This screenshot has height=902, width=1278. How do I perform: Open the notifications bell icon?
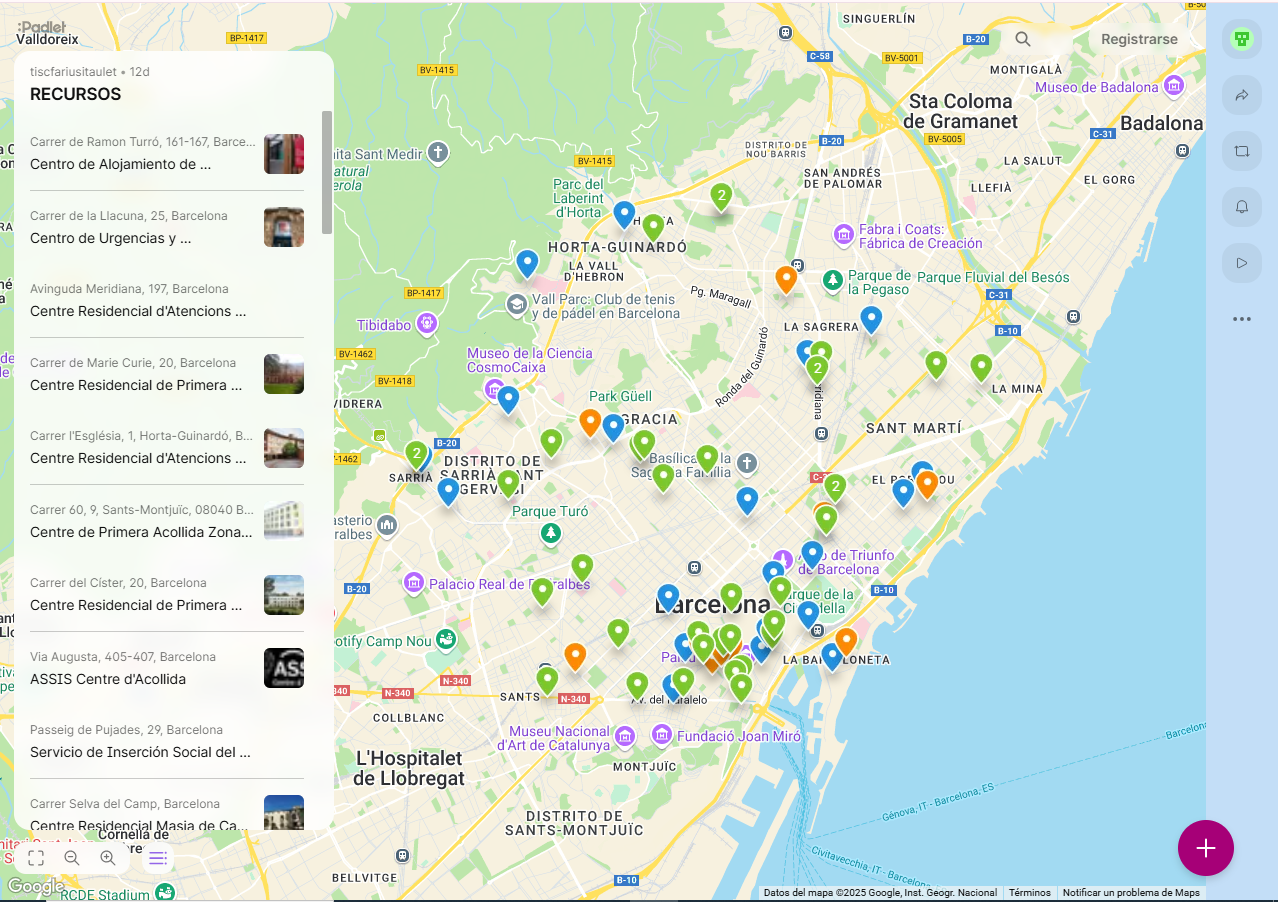tap(1242, 207)
